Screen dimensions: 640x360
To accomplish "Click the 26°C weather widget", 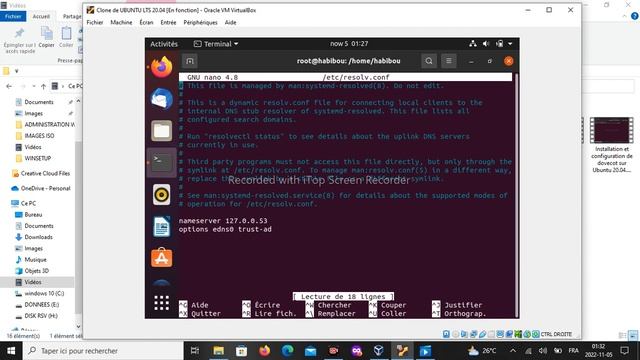I will (x=483, y=351).
